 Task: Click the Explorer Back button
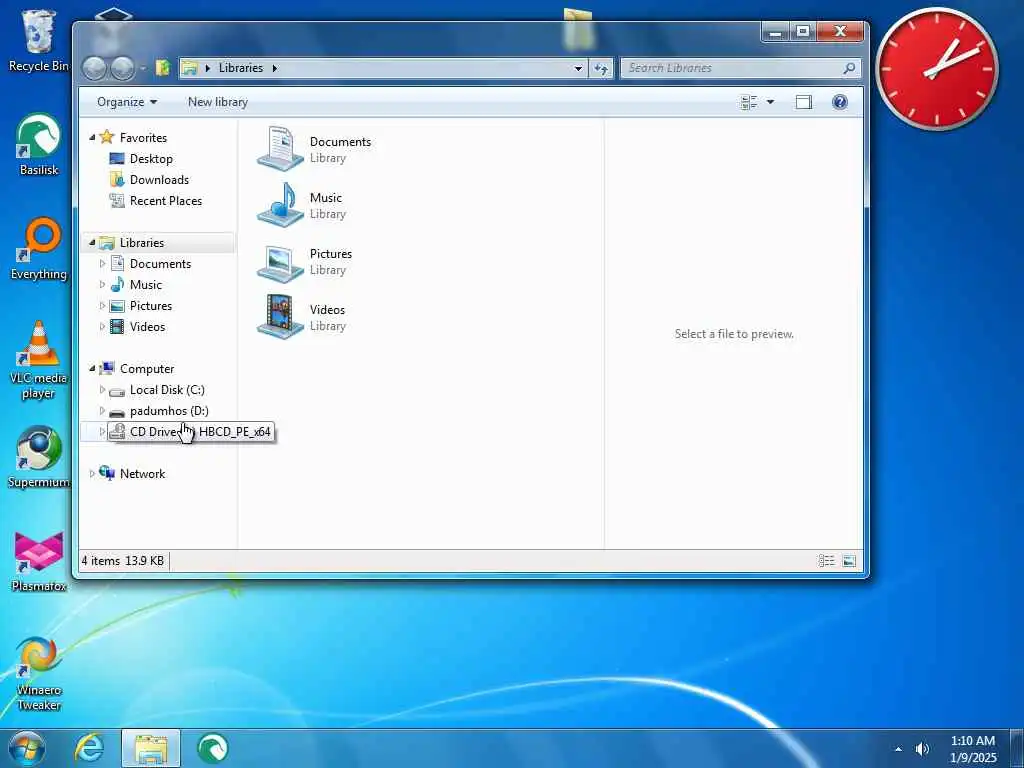(x=95, y=68)
